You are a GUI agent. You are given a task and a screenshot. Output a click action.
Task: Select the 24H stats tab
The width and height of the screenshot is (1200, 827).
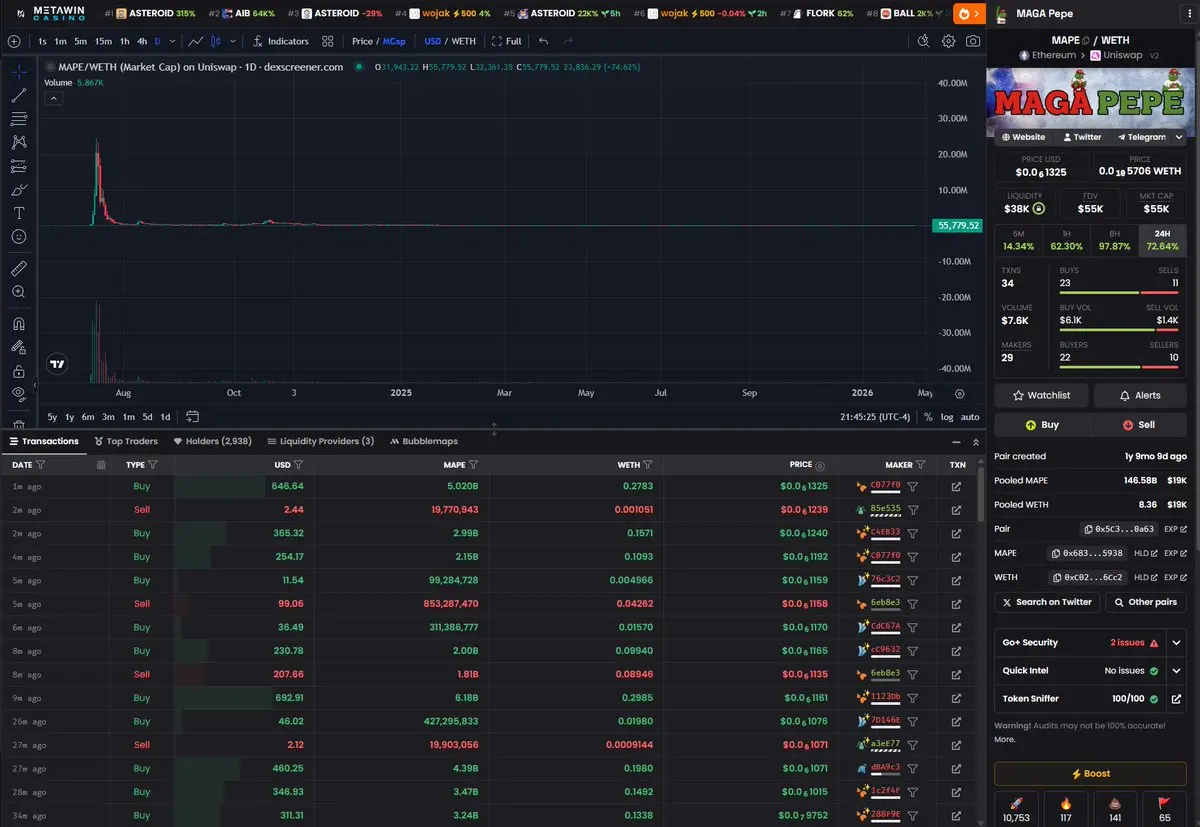point(1162,240)
